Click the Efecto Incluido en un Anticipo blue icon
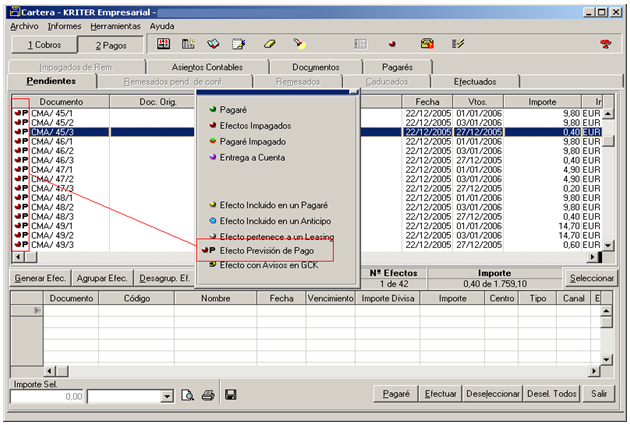Image resolution: width=630 pixels, height=425 pixels. (213, 221)
